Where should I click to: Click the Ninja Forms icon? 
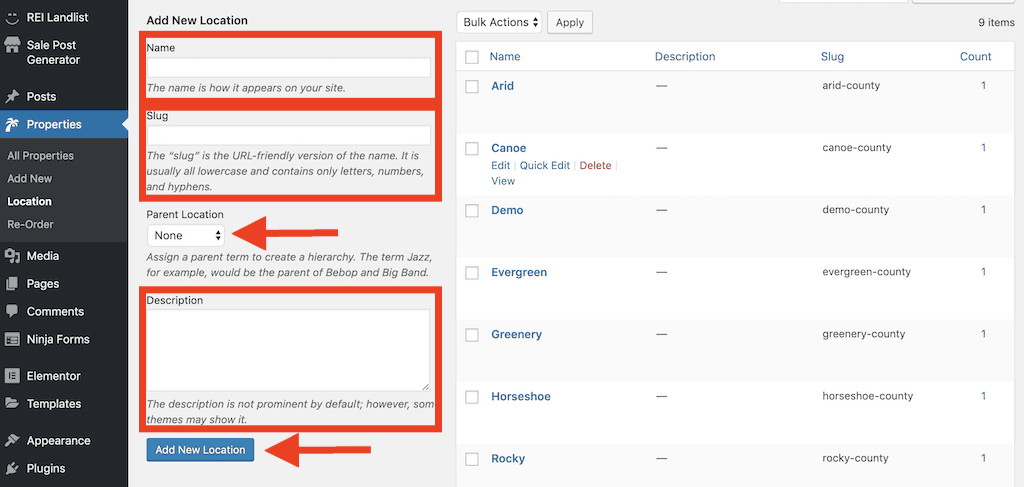point(12,339)
